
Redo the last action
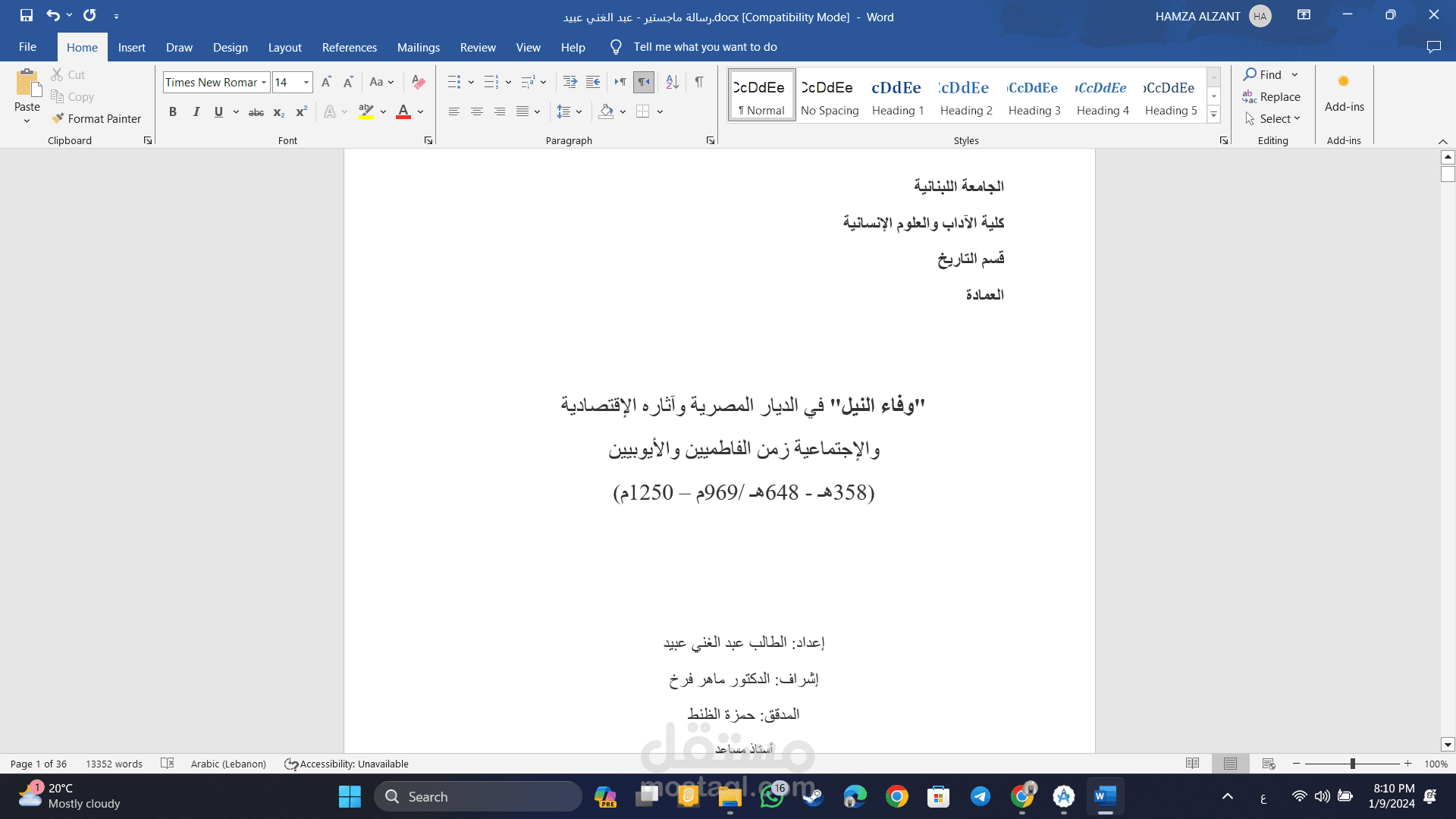pos(89,15)
